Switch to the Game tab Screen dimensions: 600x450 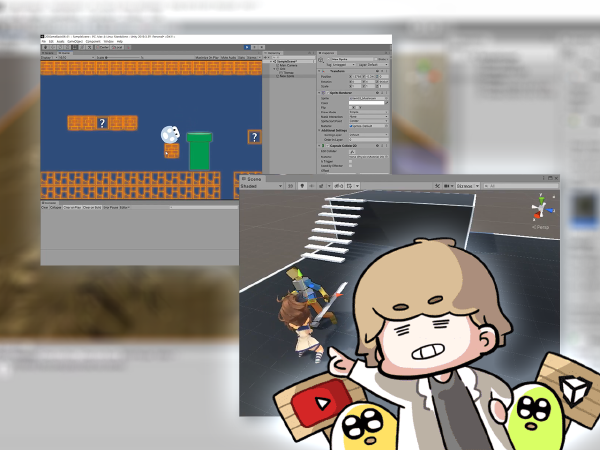(x=65, y=53)
